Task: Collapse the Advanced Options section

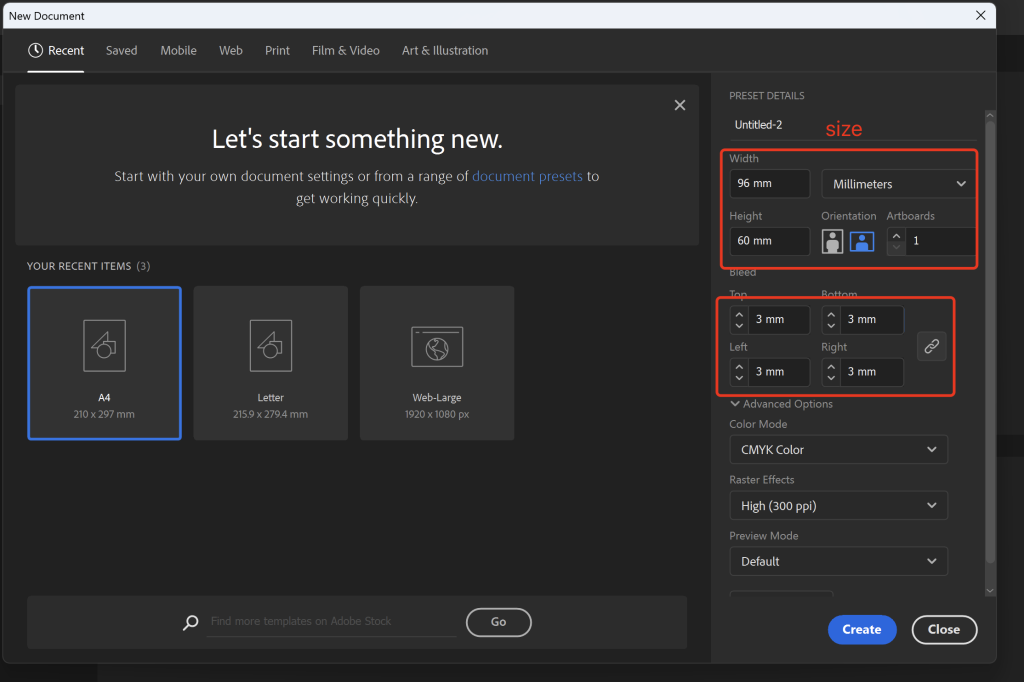Action: pos(781,404)
